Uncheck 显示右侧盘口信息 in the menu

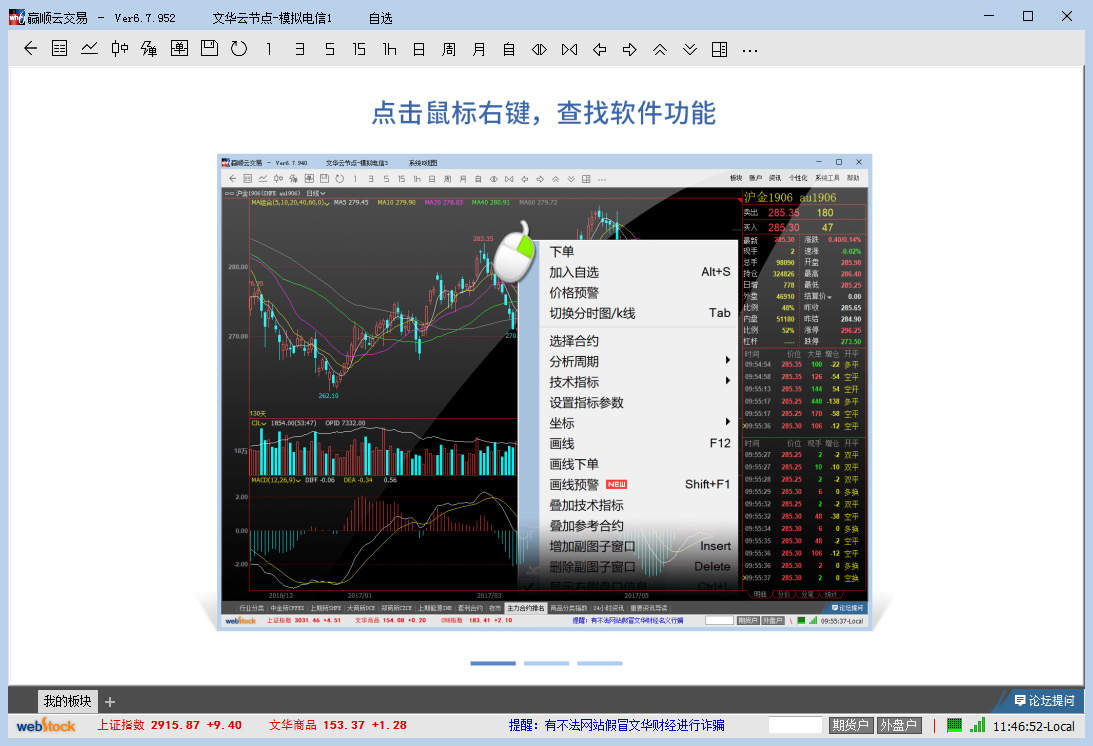[598, 585]
